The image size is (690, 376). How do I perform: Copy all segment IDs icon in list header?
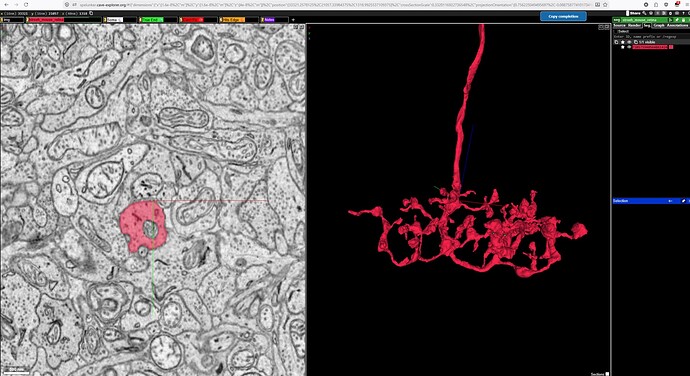pos(616,42)
